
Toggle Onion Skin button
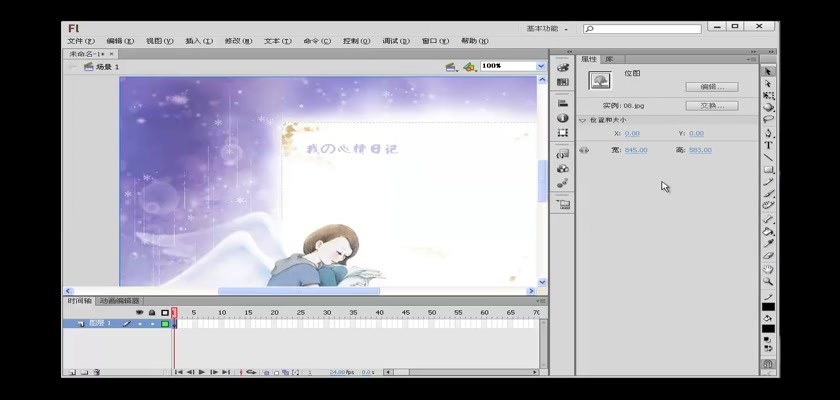tap(267, 372)
